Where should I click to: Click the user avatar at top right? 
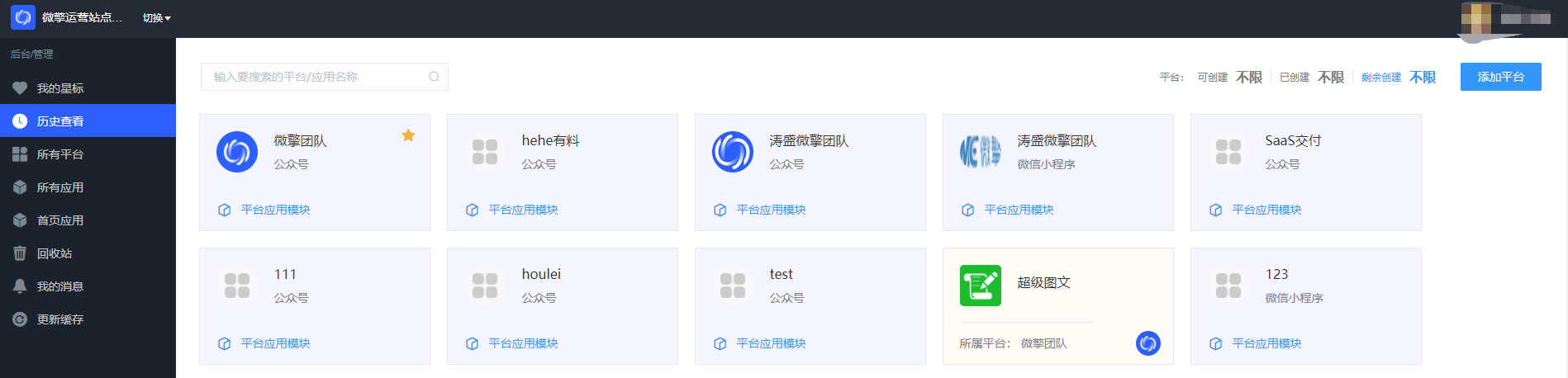1476,18
